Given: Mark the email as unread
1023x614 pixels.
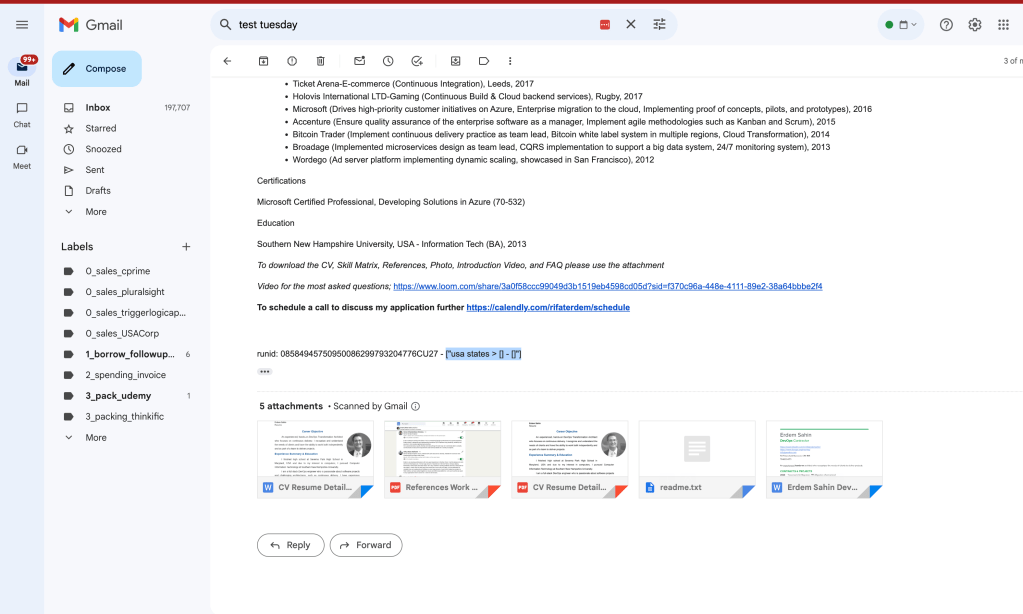Looking at the screenshot, I should [x=359, y=61].
